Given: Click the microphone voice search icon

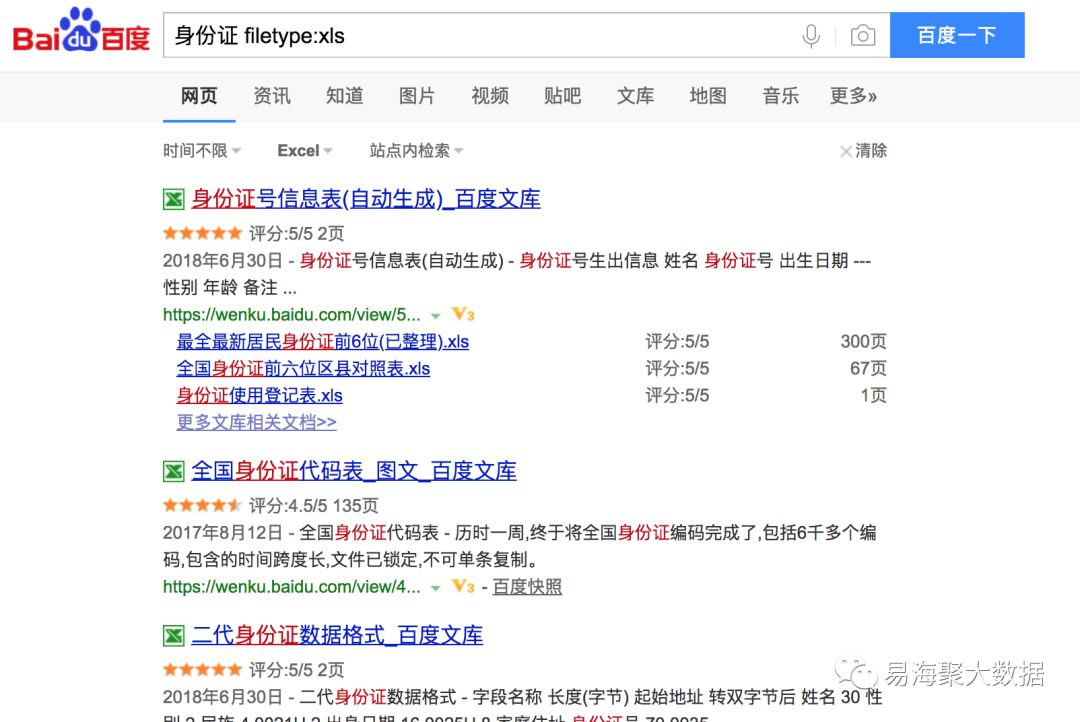Looking at the screenshot, I should 811,36.
